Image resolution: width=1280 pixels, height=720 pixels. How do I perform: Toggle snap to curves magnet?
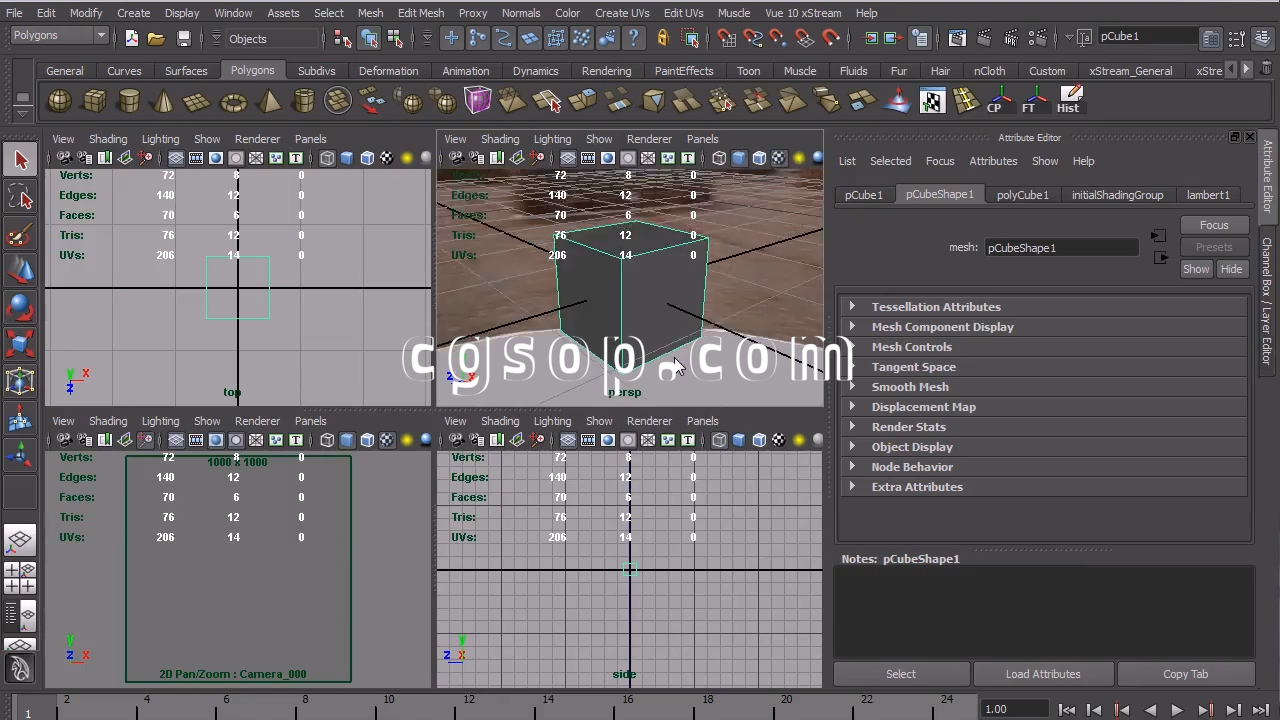[x=753, y=38]
